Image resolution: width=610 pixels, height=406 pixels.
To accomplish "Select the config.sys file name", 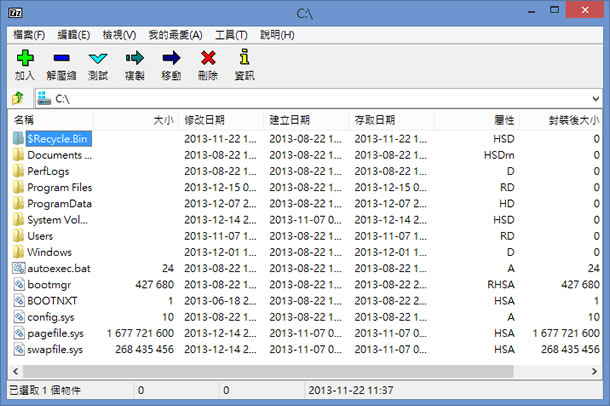I will [x=51, y=317].
